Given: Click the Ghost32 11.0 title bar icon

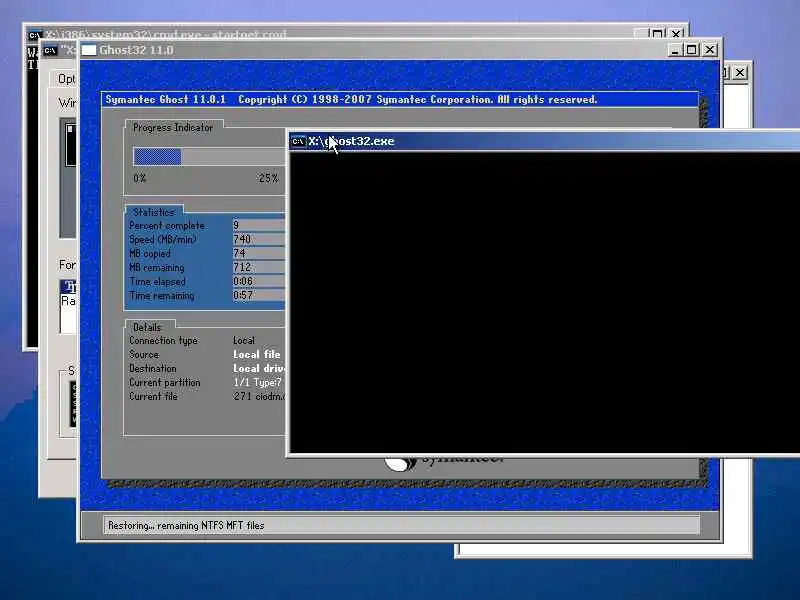Looking at the screenshot, I should point(89,50).
